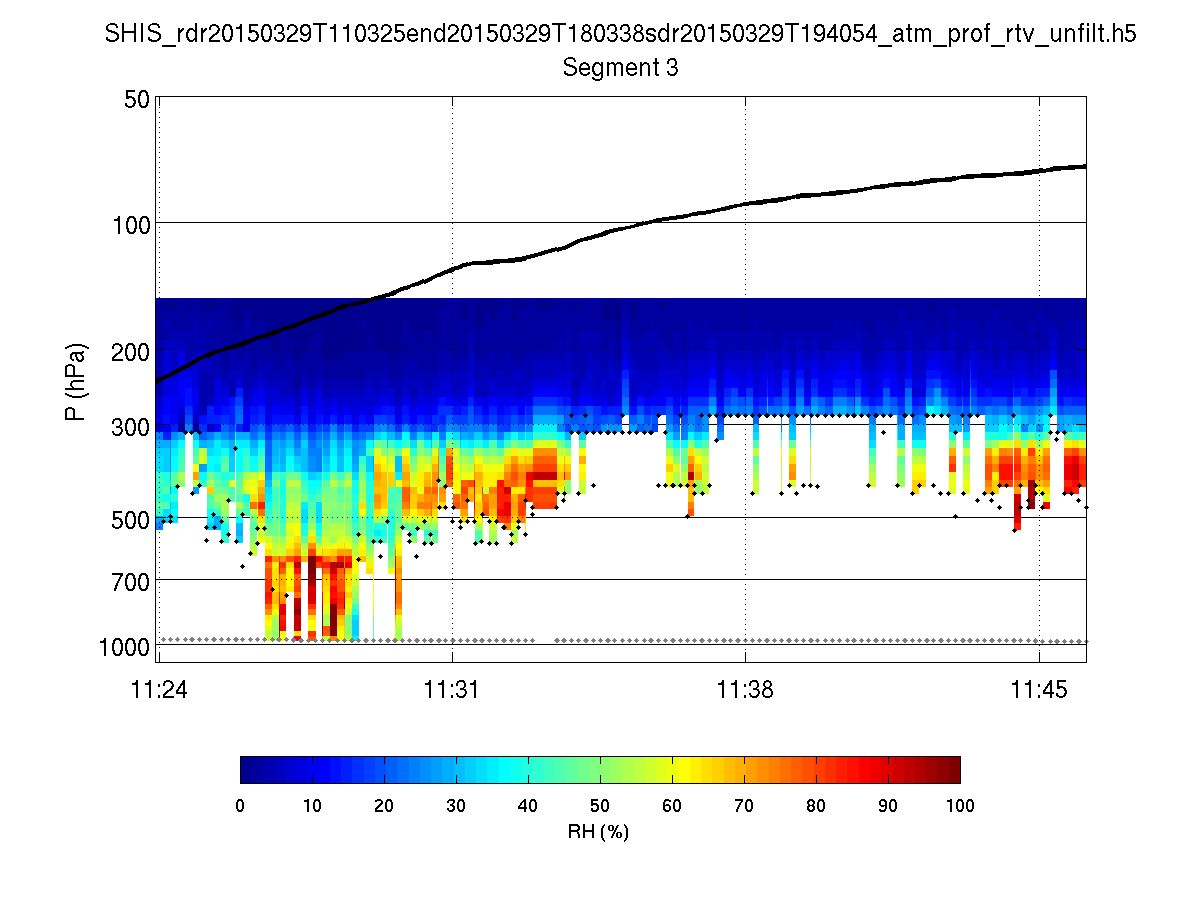This screenshot has height=900, width=1200.
Task: Click the colorbar tick label 20
Action: click(384, 805)
